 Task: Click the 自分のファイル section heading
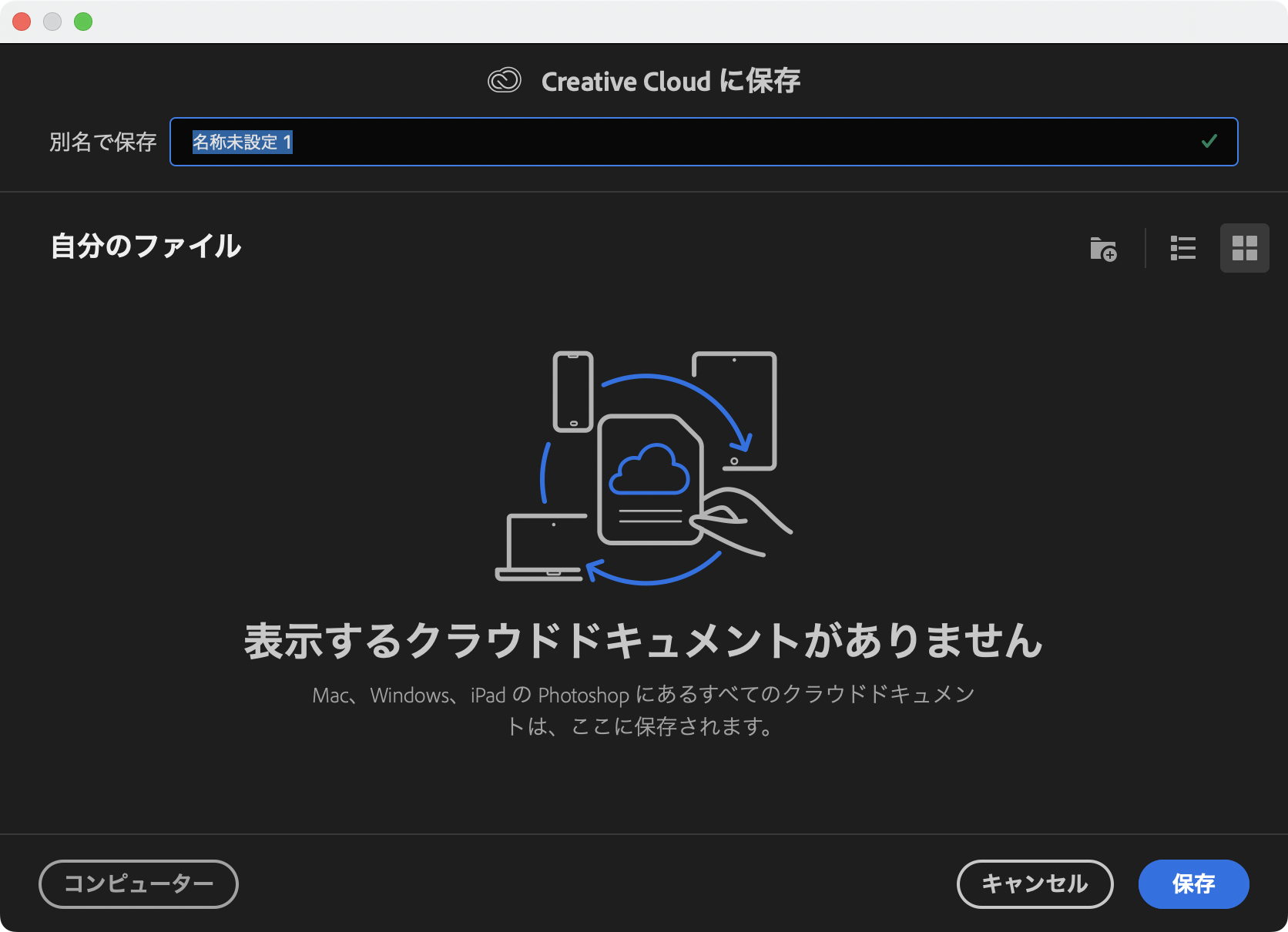point(145,247)
